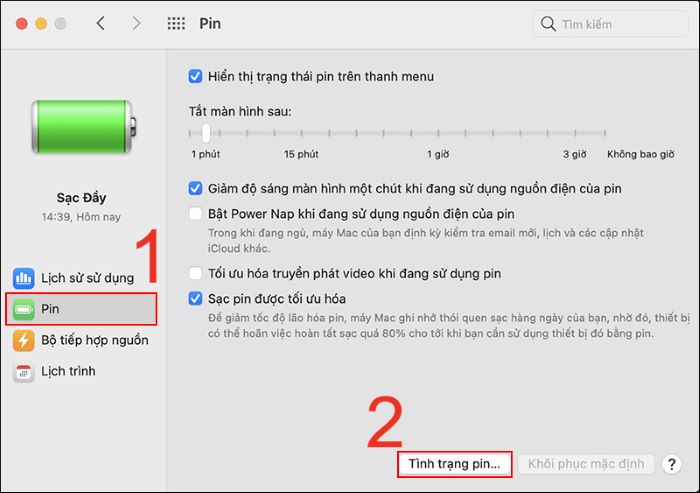Screen dimensions: 700x493
Task: Enable Tối ưu hóa truyền phát video
Action: (x=195, y=273)
